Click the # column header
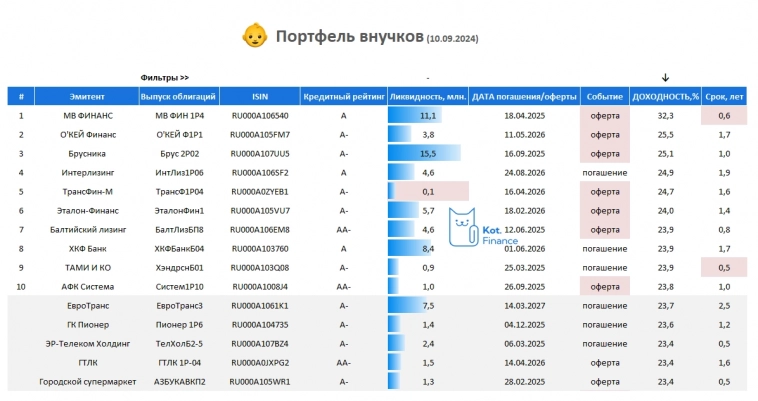The image size is (758, 401). (x=21, y=97)
